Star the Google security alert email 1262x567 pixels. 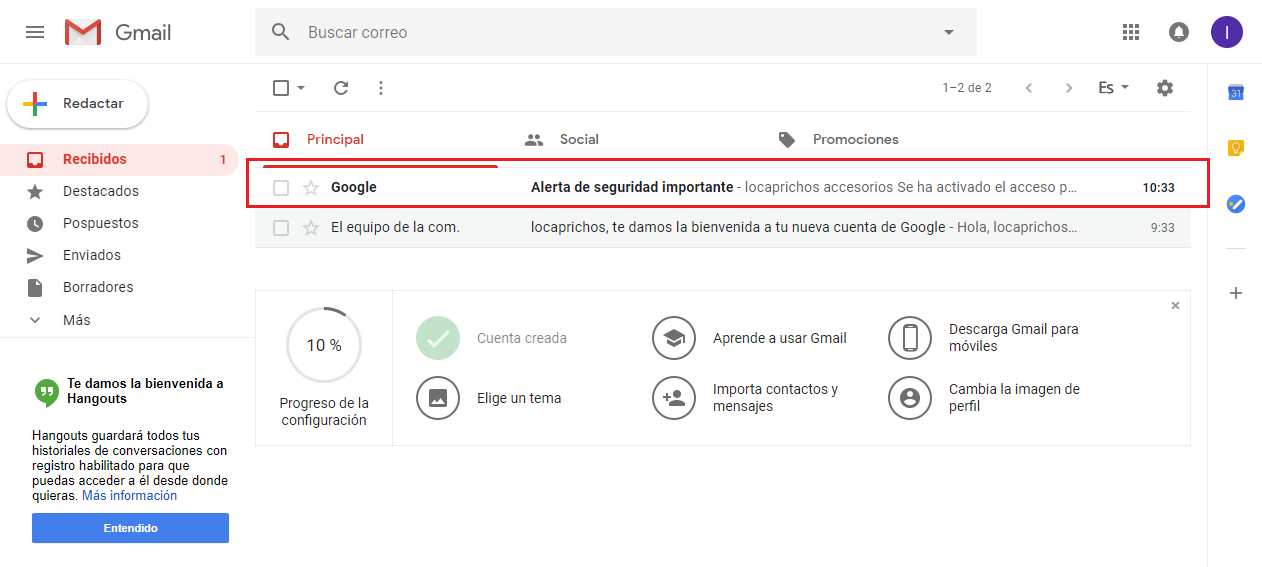tap(311, 187)
